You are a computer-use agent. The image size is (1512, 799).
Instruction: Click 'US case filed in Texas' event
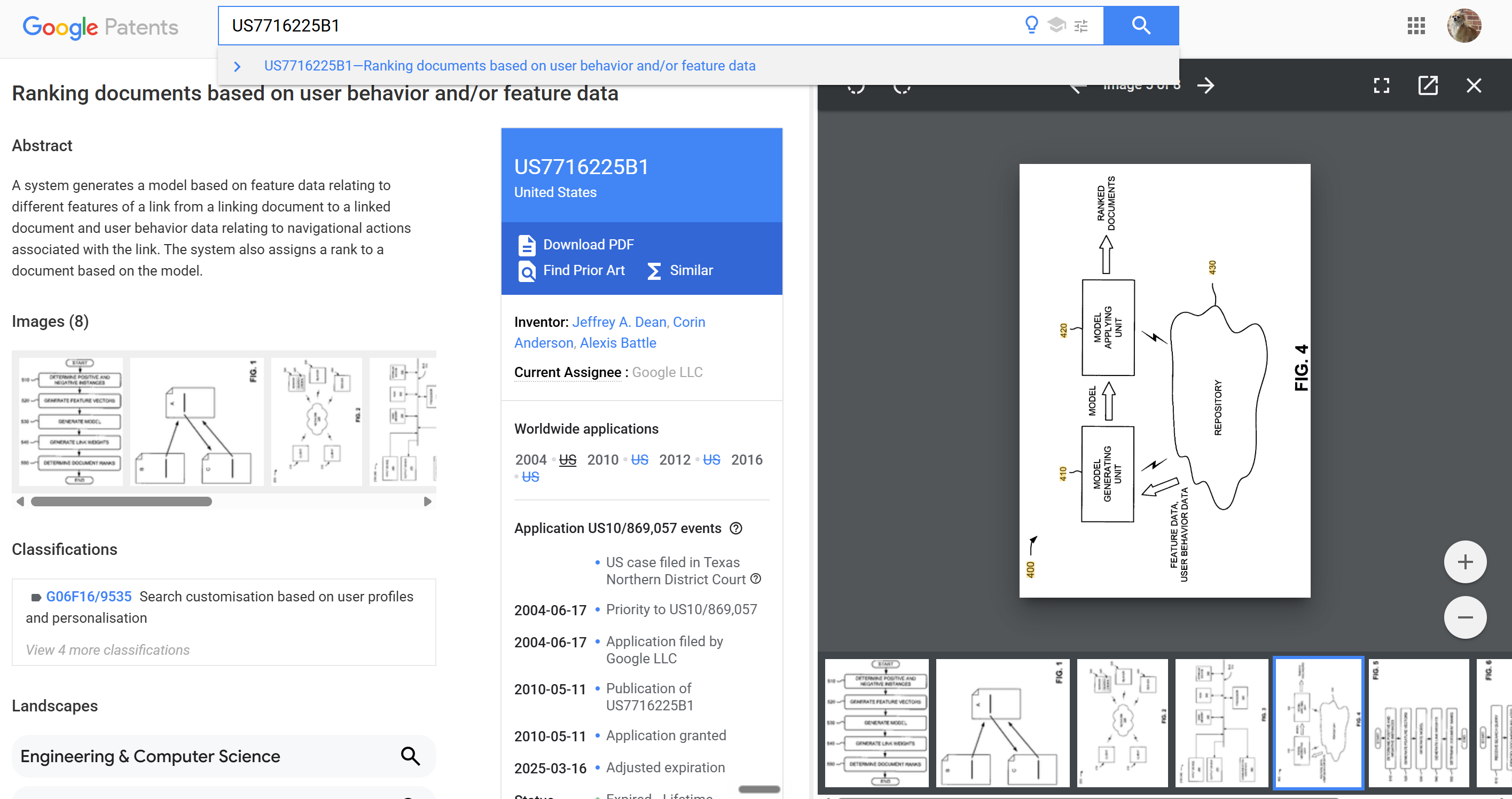click(x=676, y=570)
